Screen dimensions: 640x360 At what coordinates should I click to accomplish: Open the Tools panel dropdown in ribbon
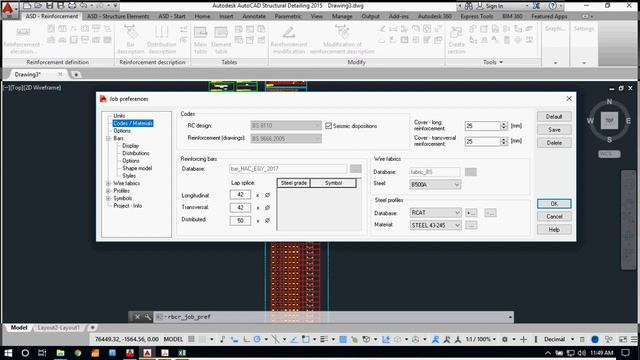point(493,62)
